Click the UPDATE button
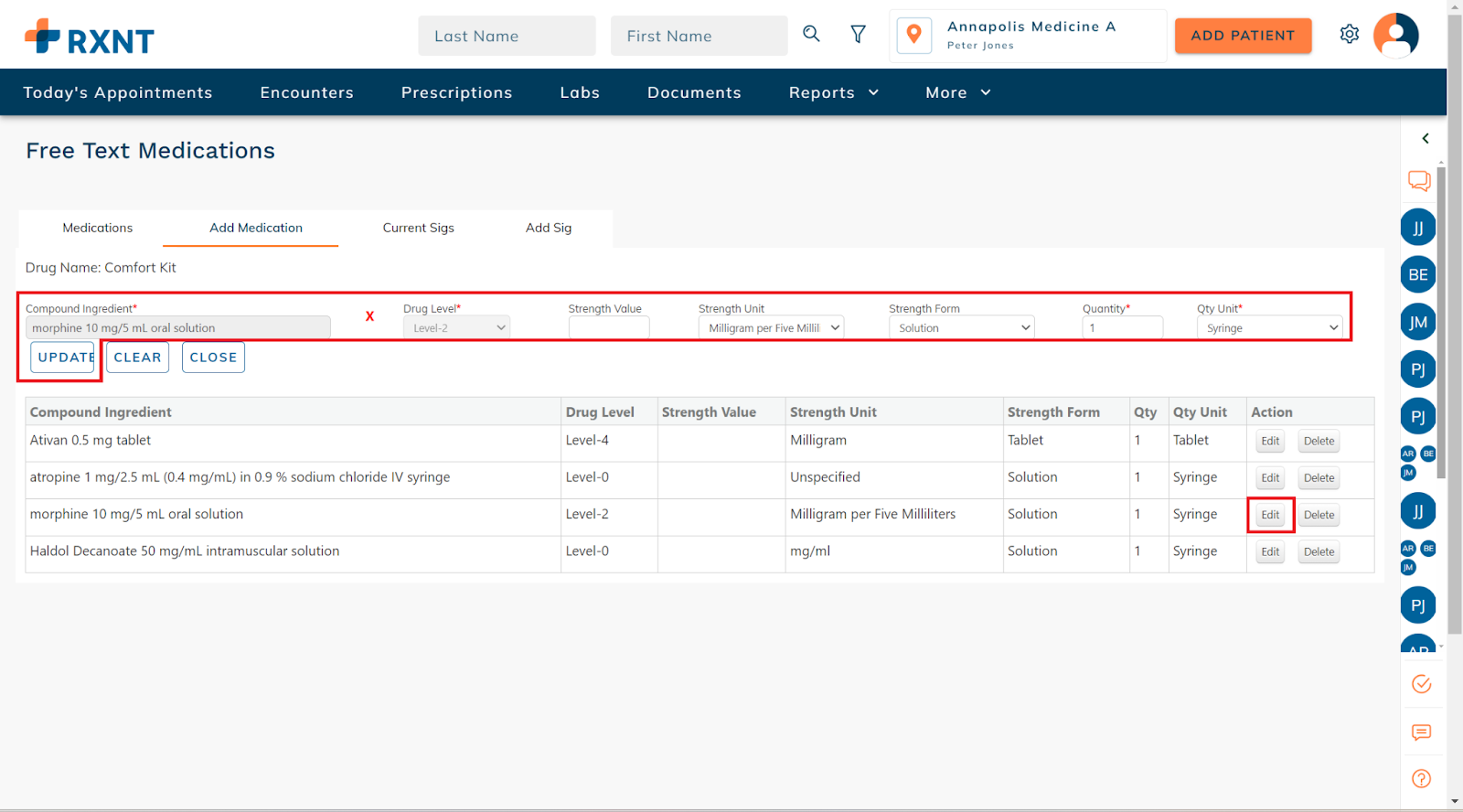 63,358
